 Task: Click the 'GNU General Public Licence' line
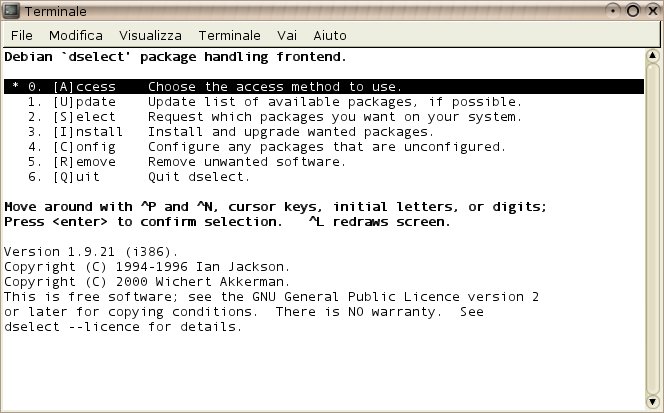271,297
